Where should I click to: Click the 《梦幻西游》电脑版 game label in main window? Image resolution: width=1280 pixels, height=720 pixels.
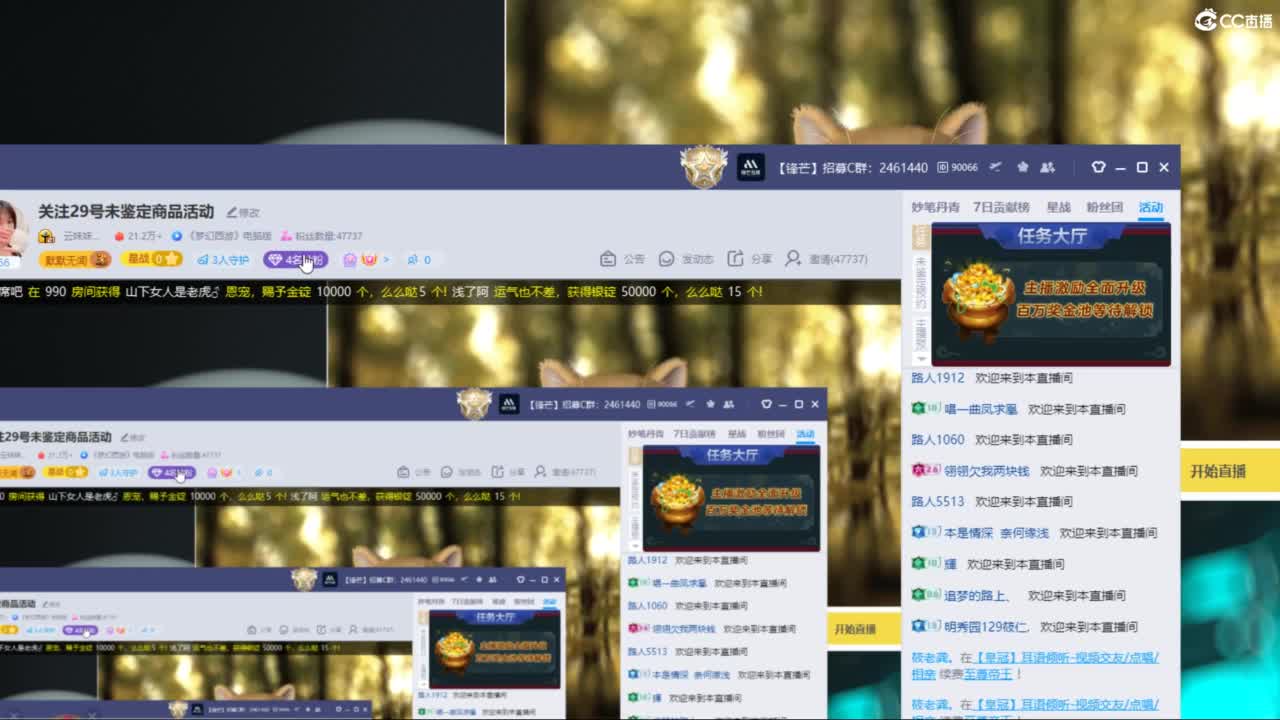pyautogui.click(x=221, y=237)
